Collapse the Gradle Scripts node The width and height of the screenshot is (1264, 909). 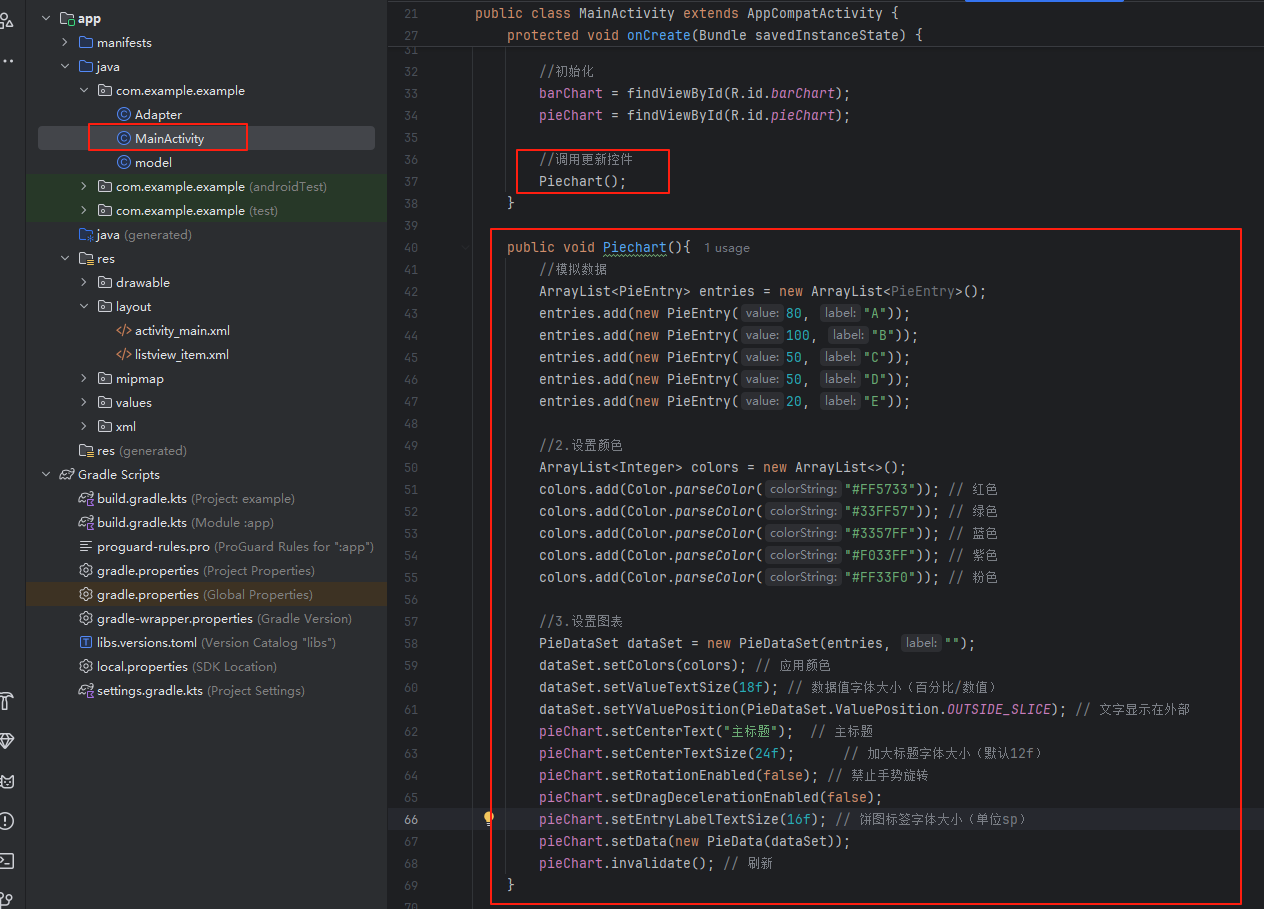(45, 474)
